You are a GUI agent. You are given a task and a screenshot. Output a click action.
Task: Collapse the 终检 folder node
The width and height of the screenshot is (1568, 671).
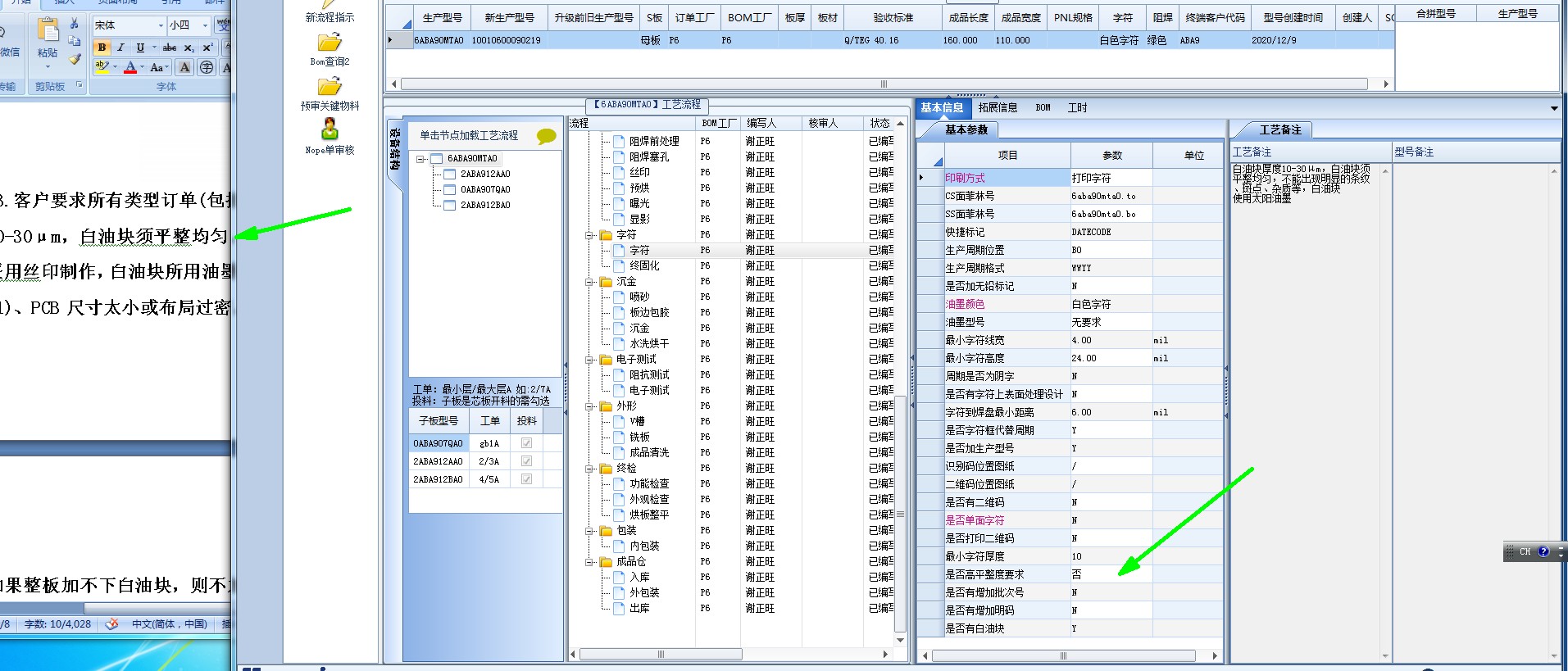tap(589, 469)
